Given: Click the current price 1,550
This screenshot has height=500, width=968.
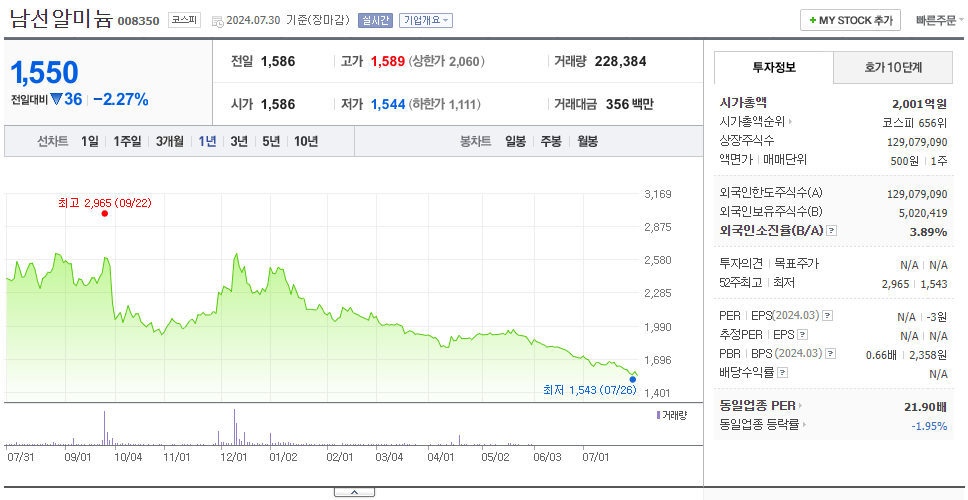Looking at the screenshot, I should pyautogui.click(x=44, y=73).
